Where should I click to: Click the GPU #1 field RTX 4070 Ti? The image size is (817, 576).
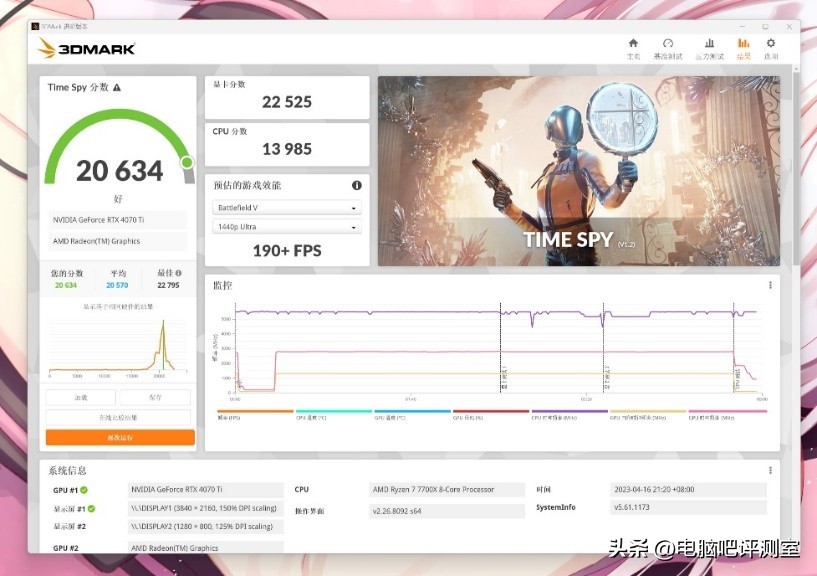205,489
